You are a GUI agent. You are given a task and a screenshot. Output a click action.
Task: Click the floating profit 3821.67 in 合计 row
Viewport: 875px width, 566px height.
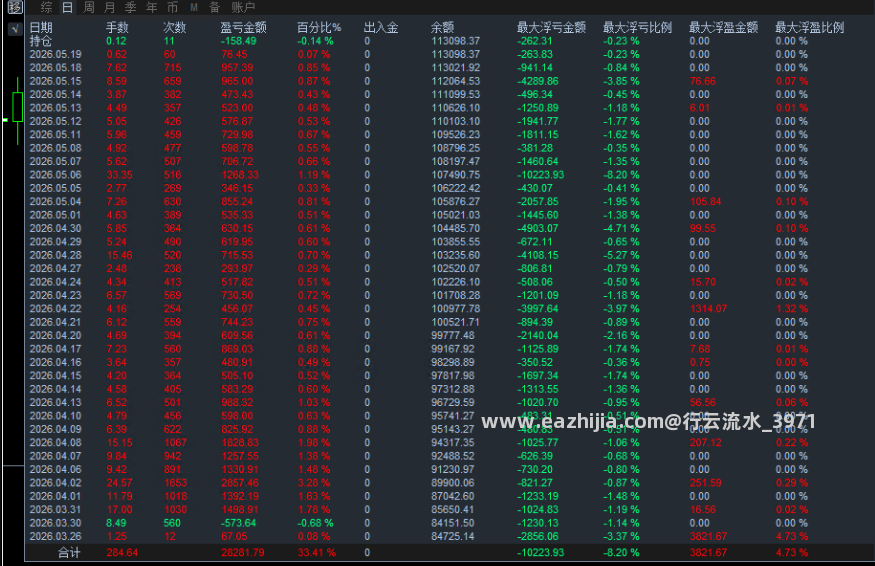pyautogui.click(x=708, y=553)
